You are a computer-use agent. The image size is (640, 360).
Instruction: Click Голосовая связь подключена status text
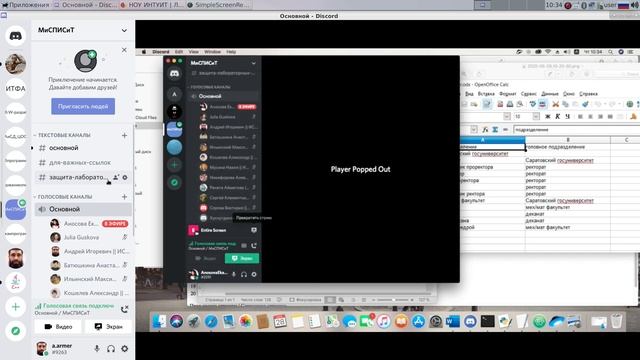[x=74, y=306]
